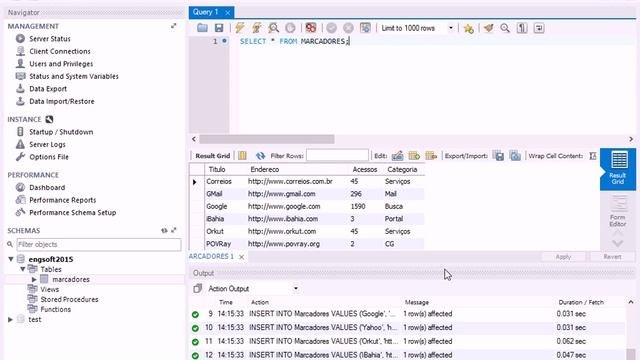Open Startup / Shutdown
Image resolution: width=640 pixels, height=360 pixels.
[x=61, y=132]
